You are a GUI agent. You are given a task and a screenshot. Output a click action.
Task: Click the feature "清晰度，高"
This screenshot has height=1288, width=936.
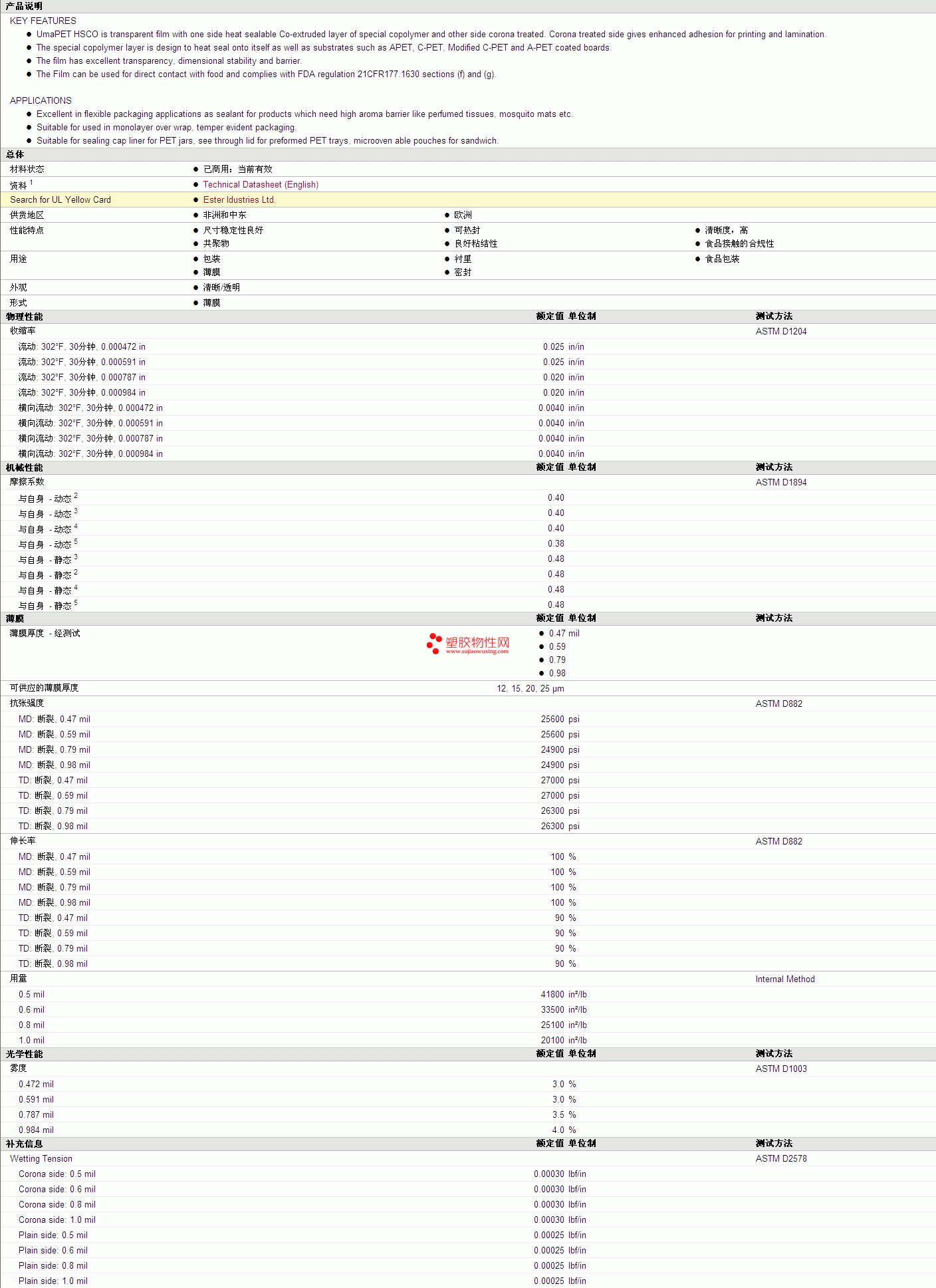coord(727,231)
